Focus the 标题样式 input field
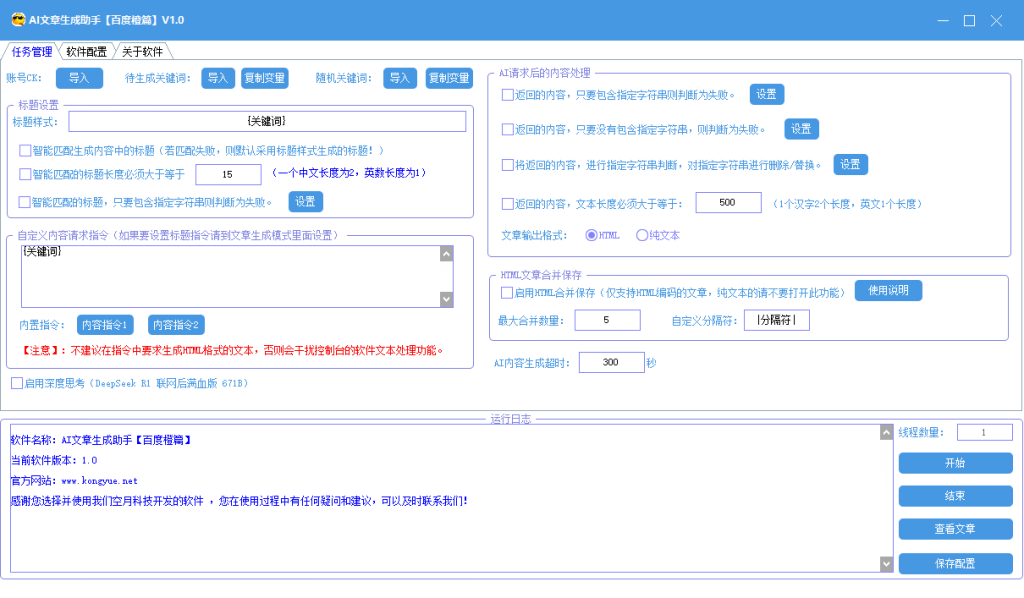 (267, 121)
